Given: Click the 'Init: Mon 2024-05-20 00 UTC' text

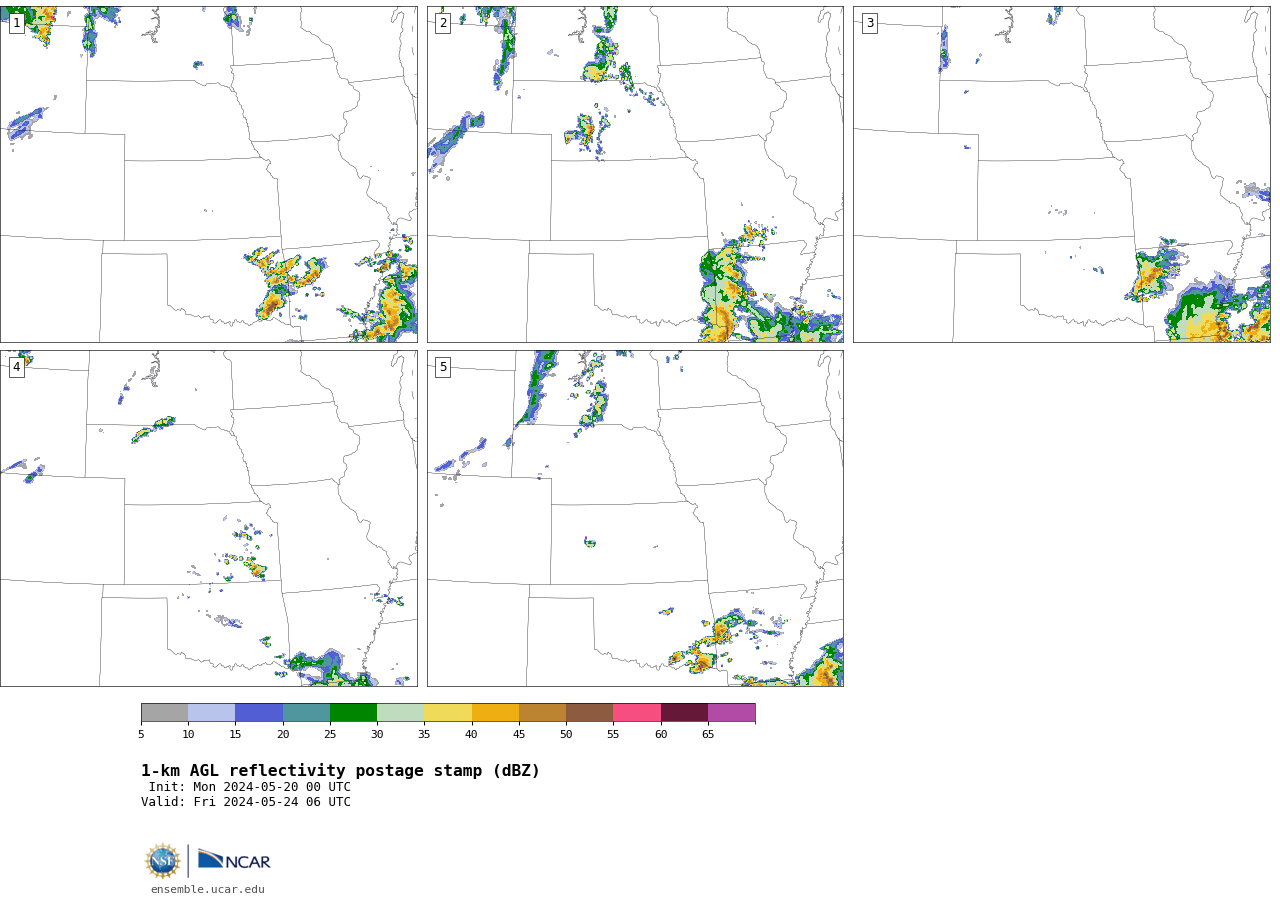Looking at the screenshot, I should 250,787.
